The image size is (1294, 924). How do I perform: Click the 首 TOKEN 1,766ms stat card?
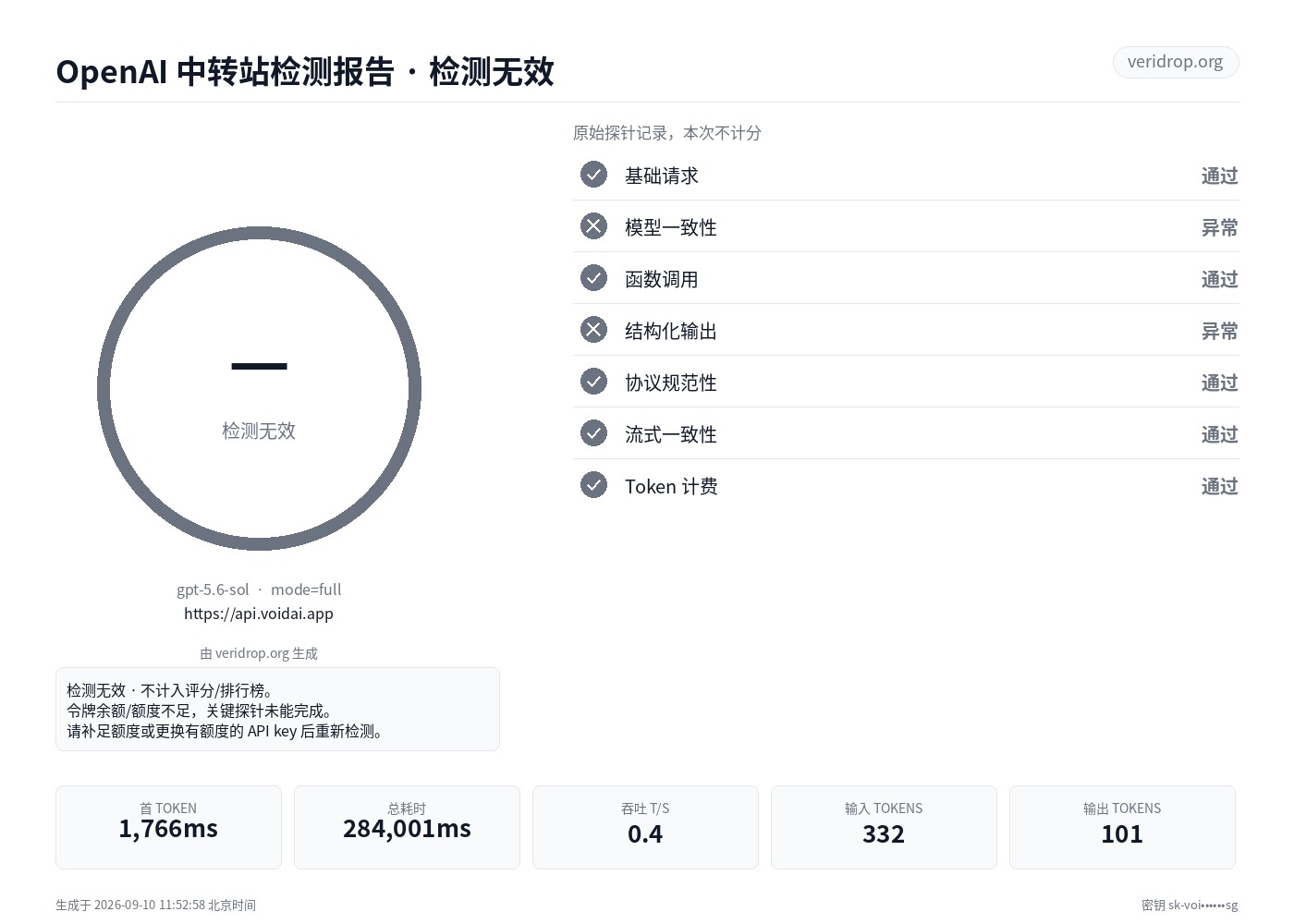168,827
